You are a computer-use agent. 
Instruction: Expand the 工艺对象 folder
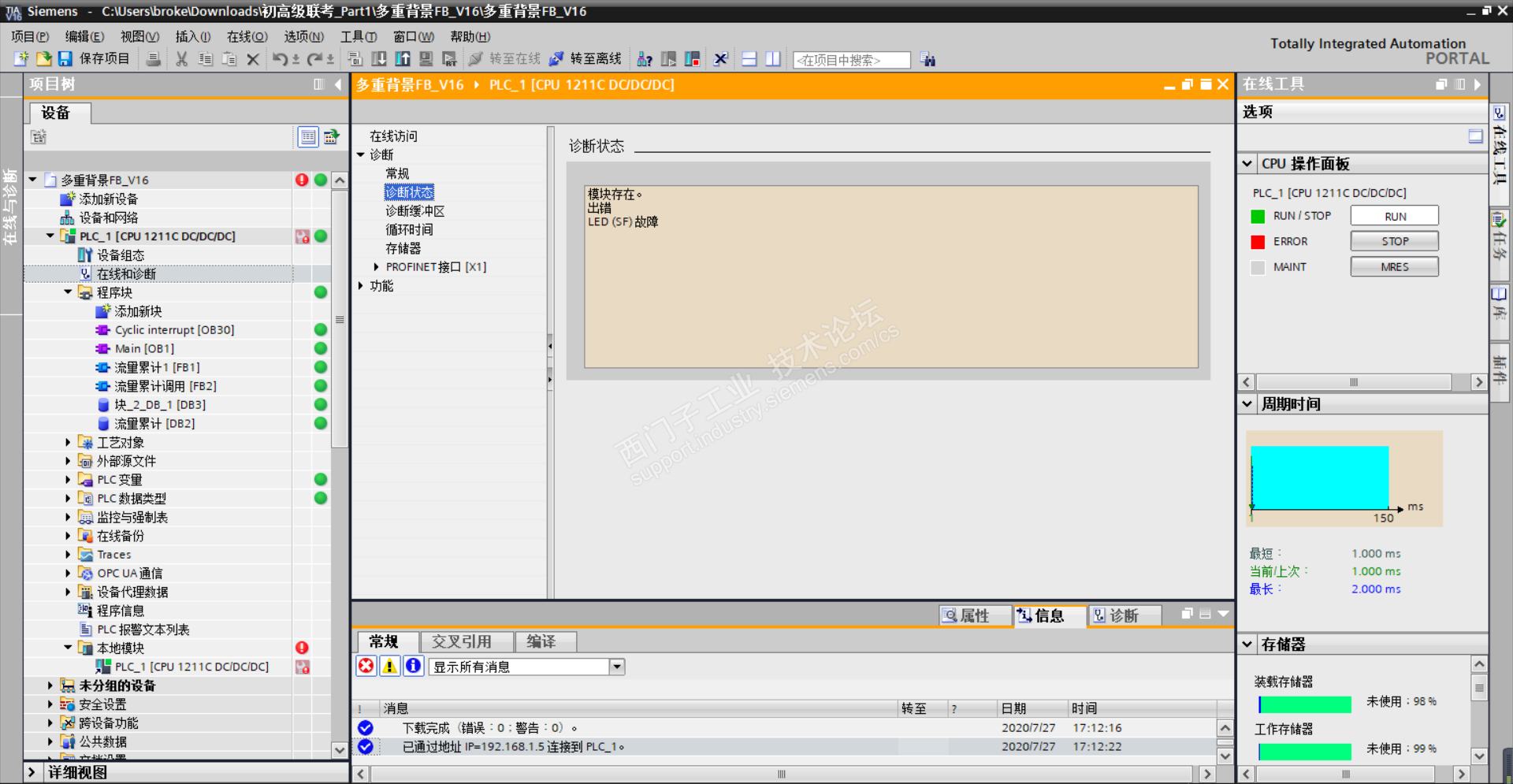(68, 442)
